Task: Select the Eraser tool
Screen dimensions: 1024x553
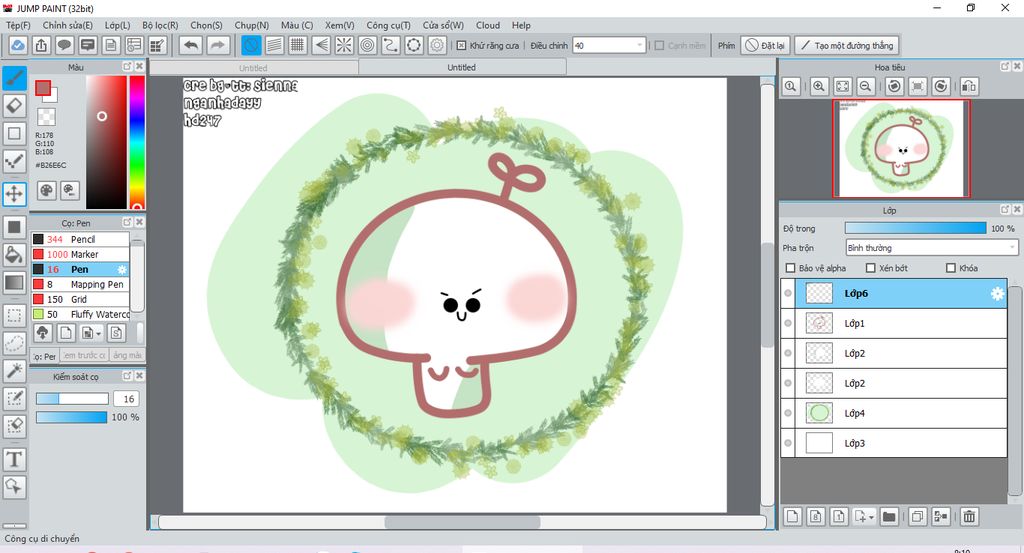Action: [14, 106]
